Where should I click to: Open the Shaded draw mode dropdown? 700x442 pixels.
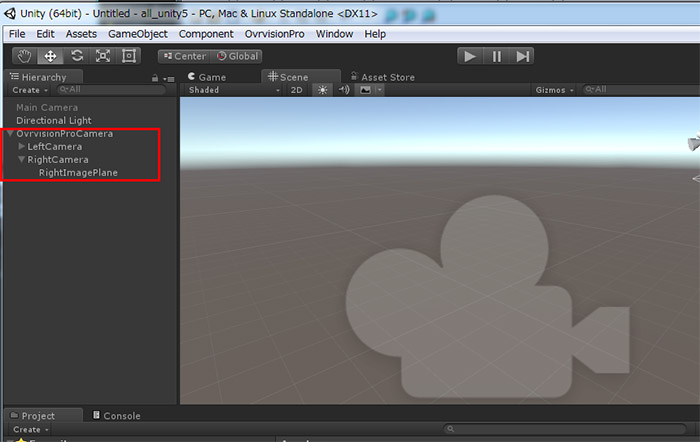coord(234,90)
